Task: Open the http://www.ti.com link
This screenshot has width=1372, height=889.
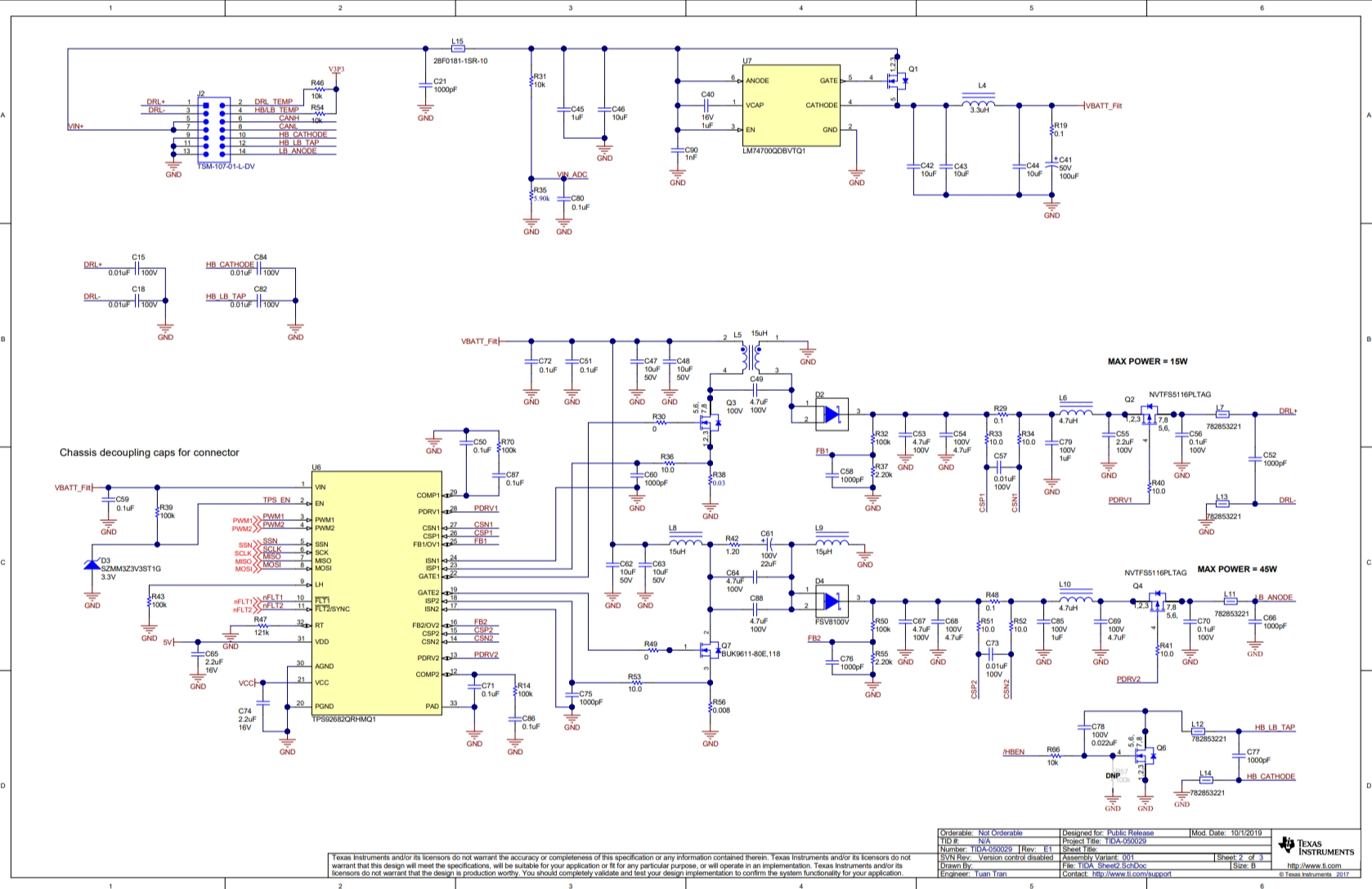Action: click(1314, 865)
